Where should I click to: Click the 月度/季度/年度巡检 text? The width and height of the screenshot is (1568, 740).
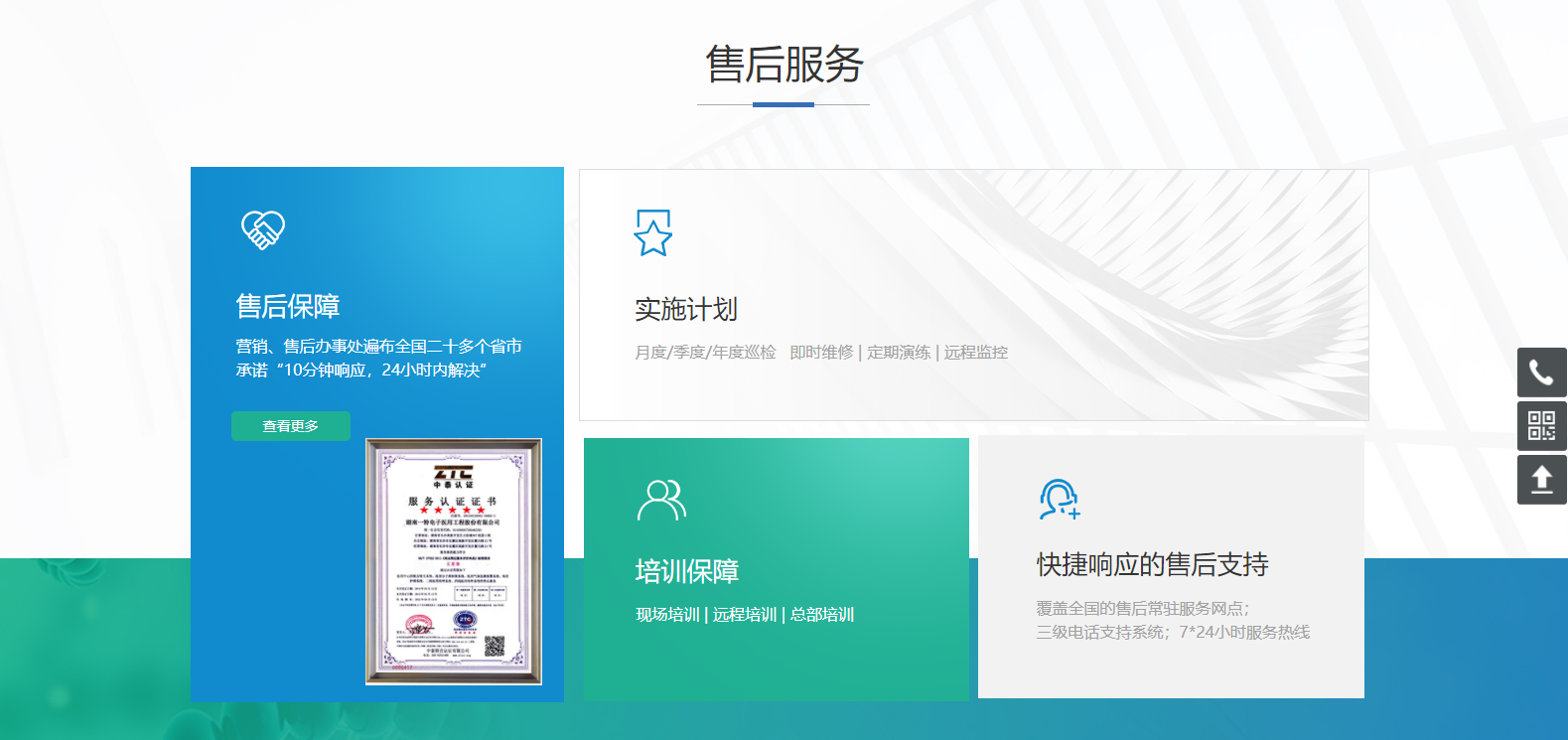pos(705,353)
